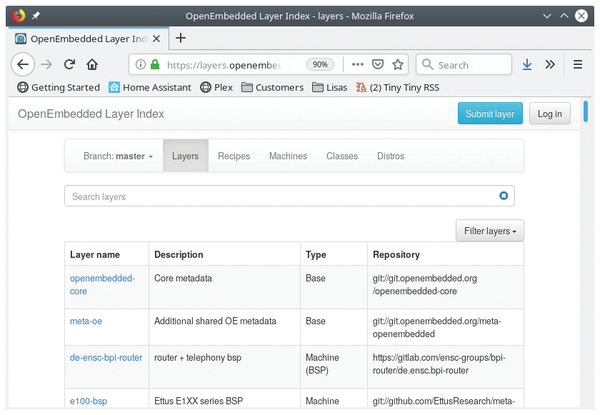Open Customers bookmarks folder
Viewport: 600px width, 415px height.
click(272, 88)
